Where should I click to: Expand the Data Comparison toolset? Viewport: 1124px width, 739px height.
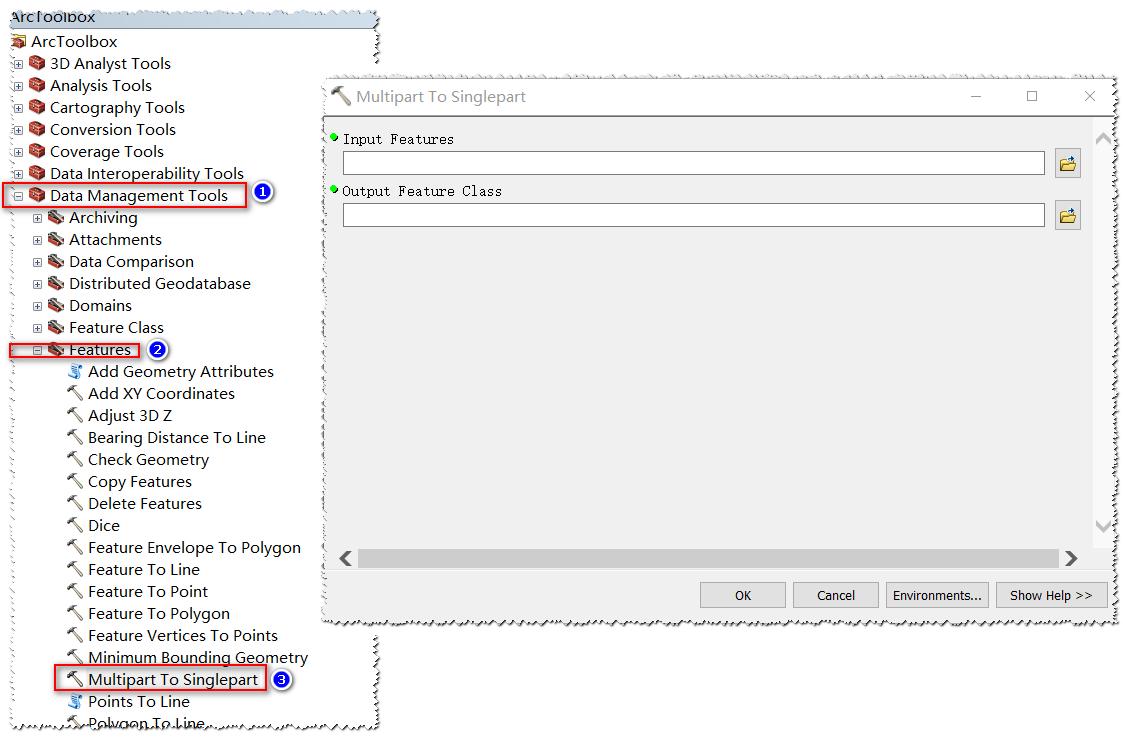(x=37, y=263)
